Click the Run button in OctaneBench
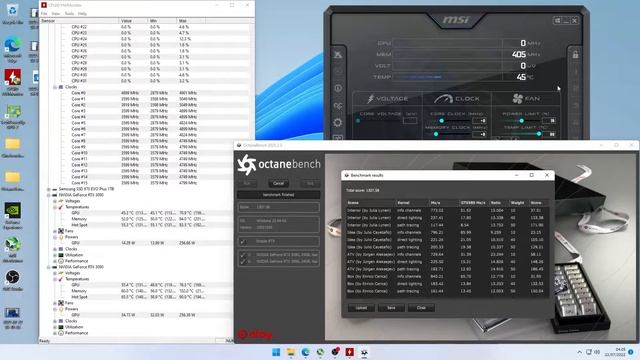The height and width of the screenshot is (360, 640). click(x=247, y=183)
